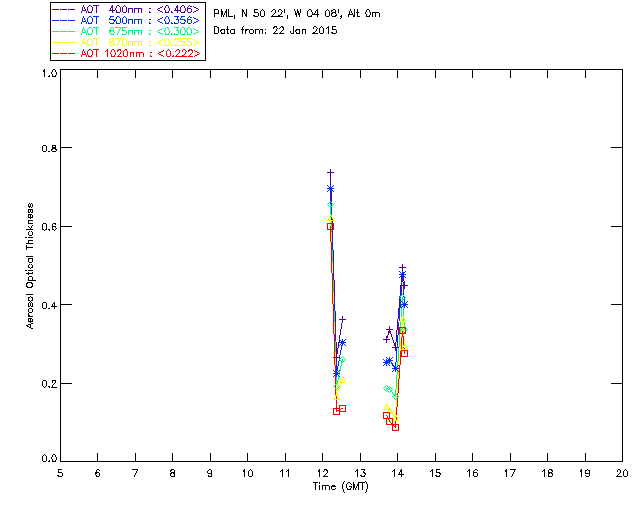Screen dimensions: 640x512
Task: Click the x-axis hour label 11
Action: coord(285,473)
